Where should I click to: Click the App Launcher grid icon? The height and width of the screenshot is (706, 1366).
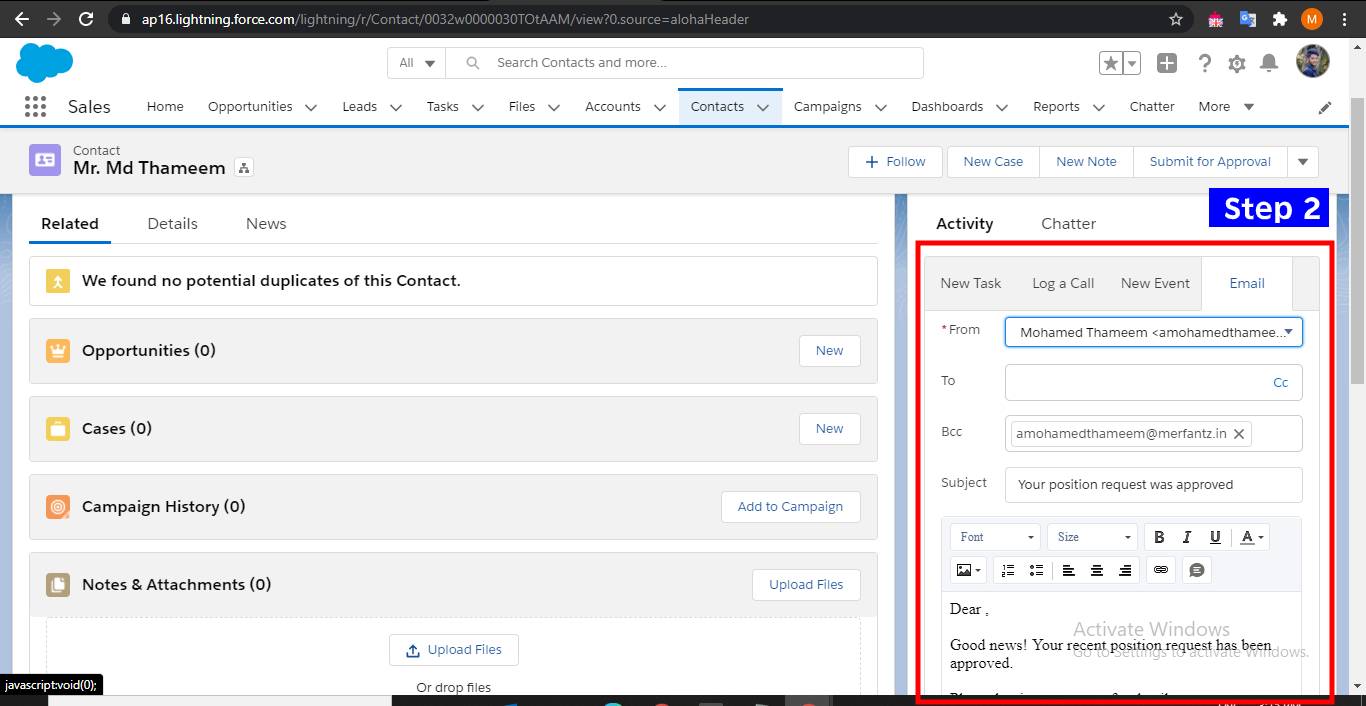pyautogui.click(x=35, y=106)
